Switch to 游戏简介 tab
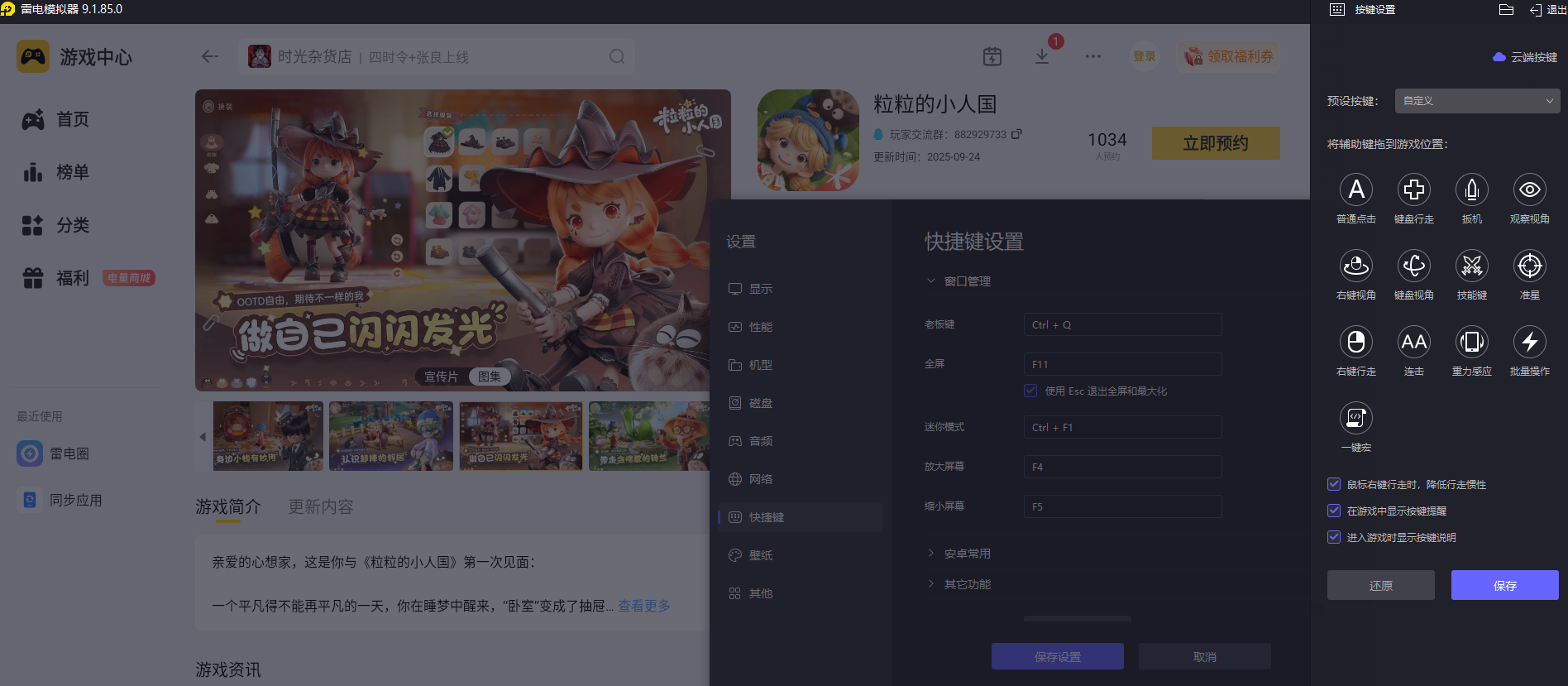The height and width of the screenshot is (686, 1568). pos(228,506)
